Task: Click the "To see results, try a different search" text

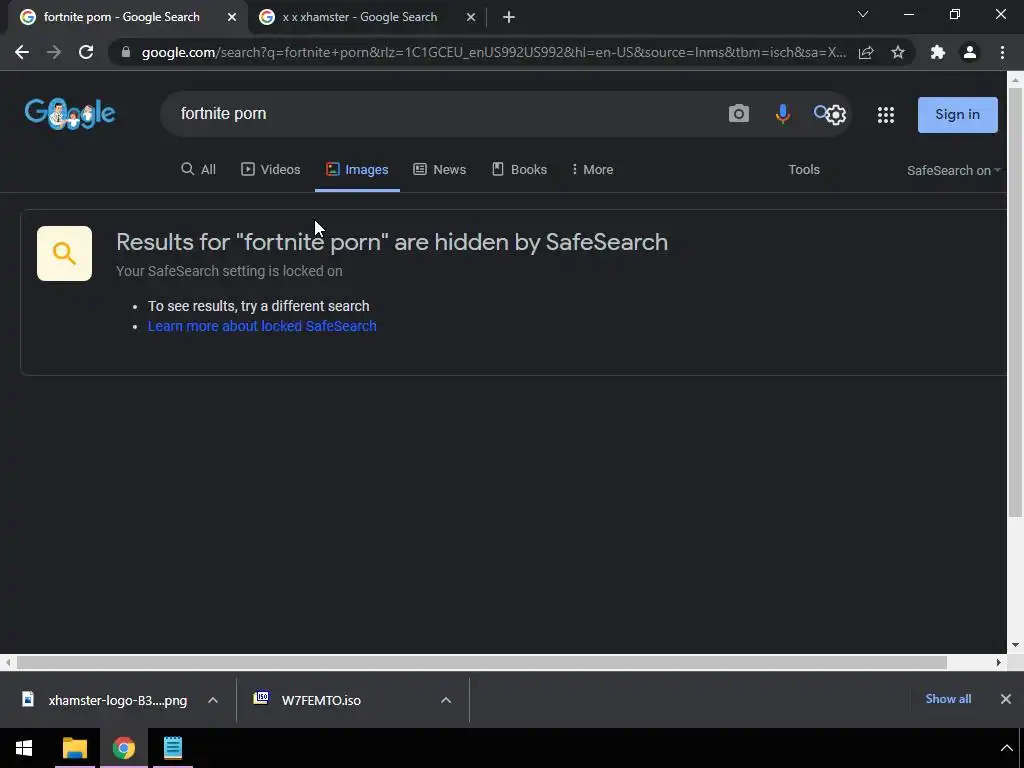Action: tap(259, 306)
